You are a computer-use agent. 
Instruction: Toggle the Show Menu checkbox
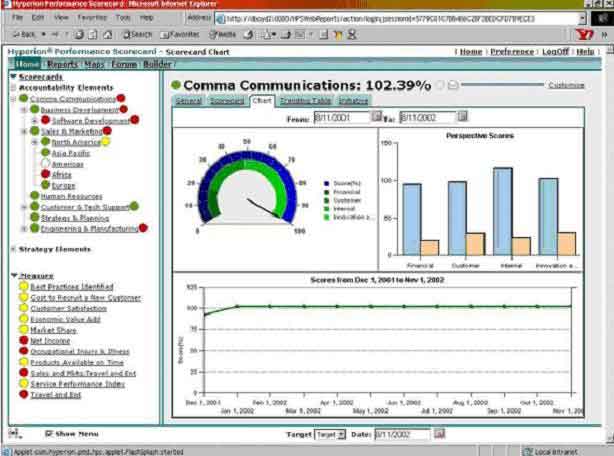(48, 434)
